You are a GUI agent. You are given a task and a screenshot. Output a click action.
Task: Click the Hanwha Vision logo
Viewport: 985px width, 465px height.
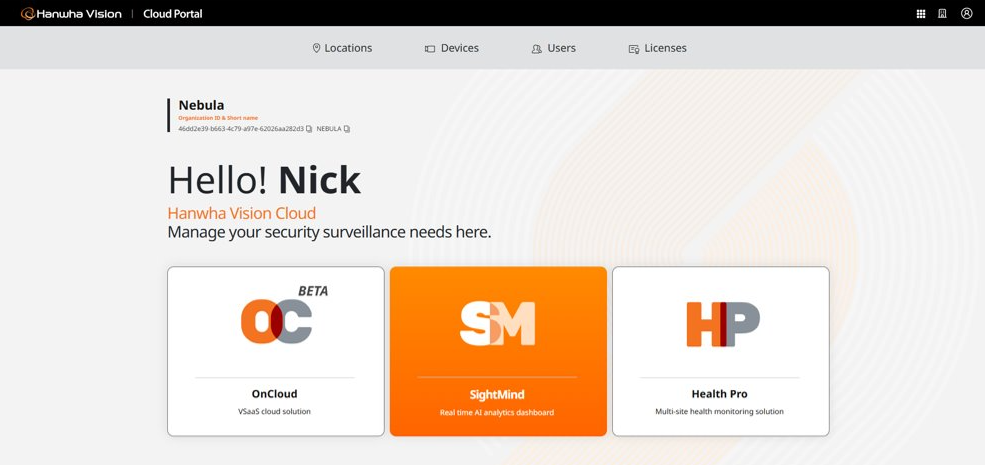[x=71, y=14]
